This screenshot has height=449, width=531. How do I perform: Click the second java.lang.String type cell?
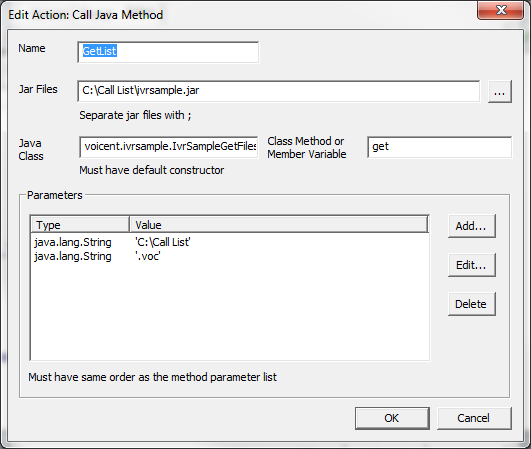(73, 256)
